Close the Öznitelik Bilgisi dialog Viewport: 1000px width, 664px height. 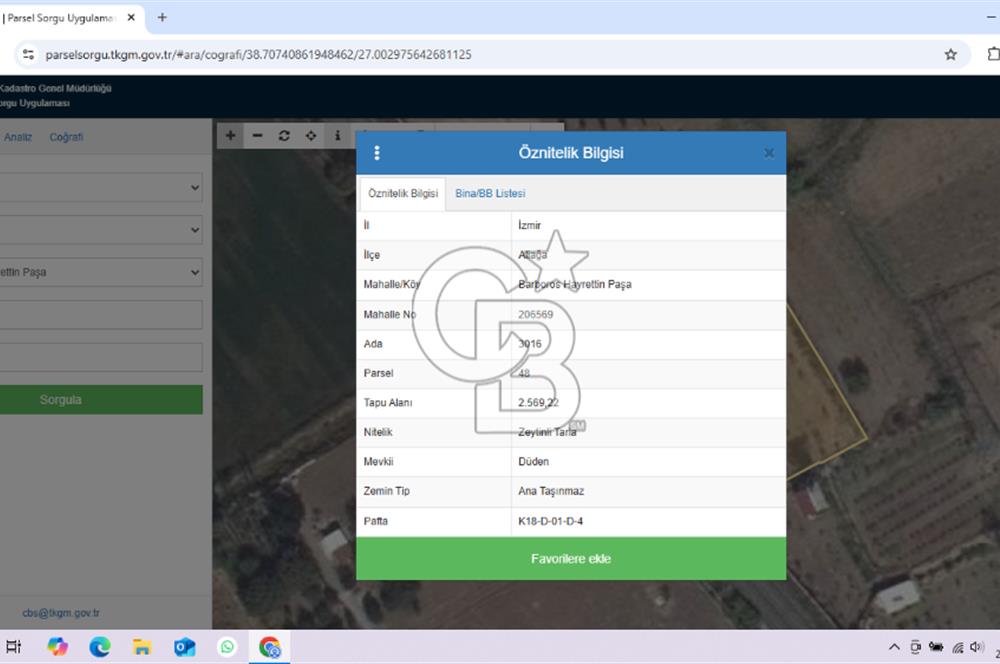(x=768, y=153)
